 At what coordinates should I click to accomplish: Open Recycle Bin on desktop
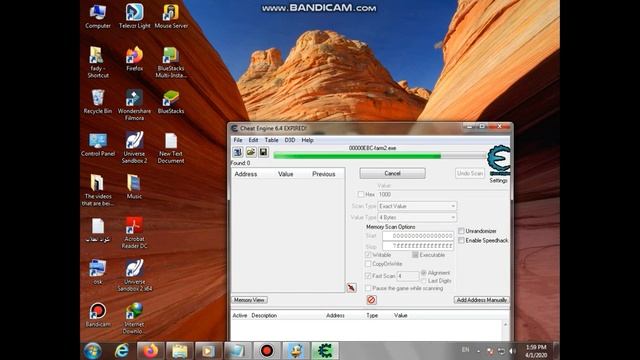[98, 102]
